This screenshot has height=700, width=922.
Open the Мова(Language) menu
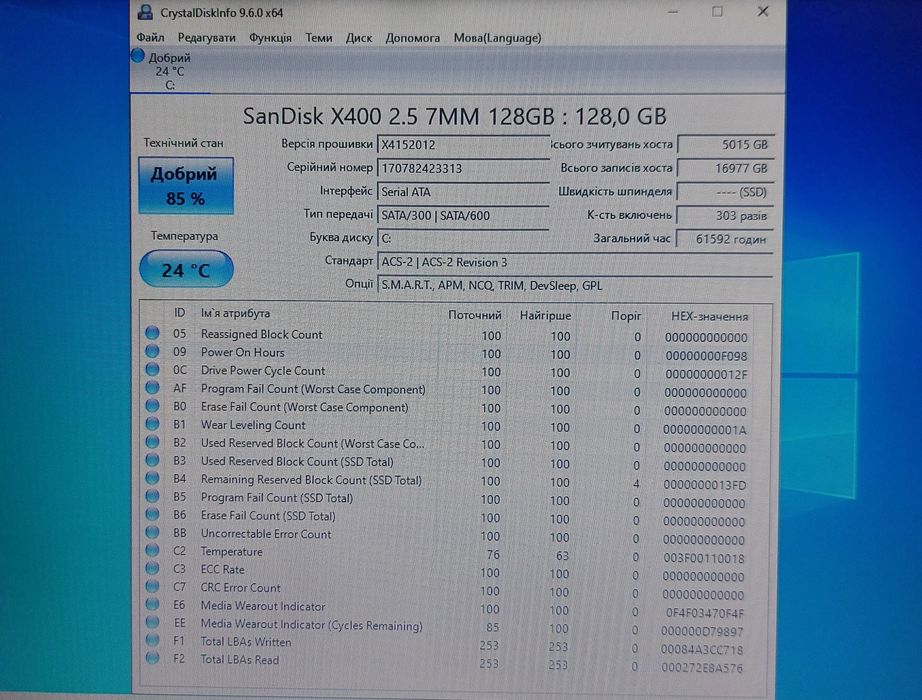coord(497,38)
